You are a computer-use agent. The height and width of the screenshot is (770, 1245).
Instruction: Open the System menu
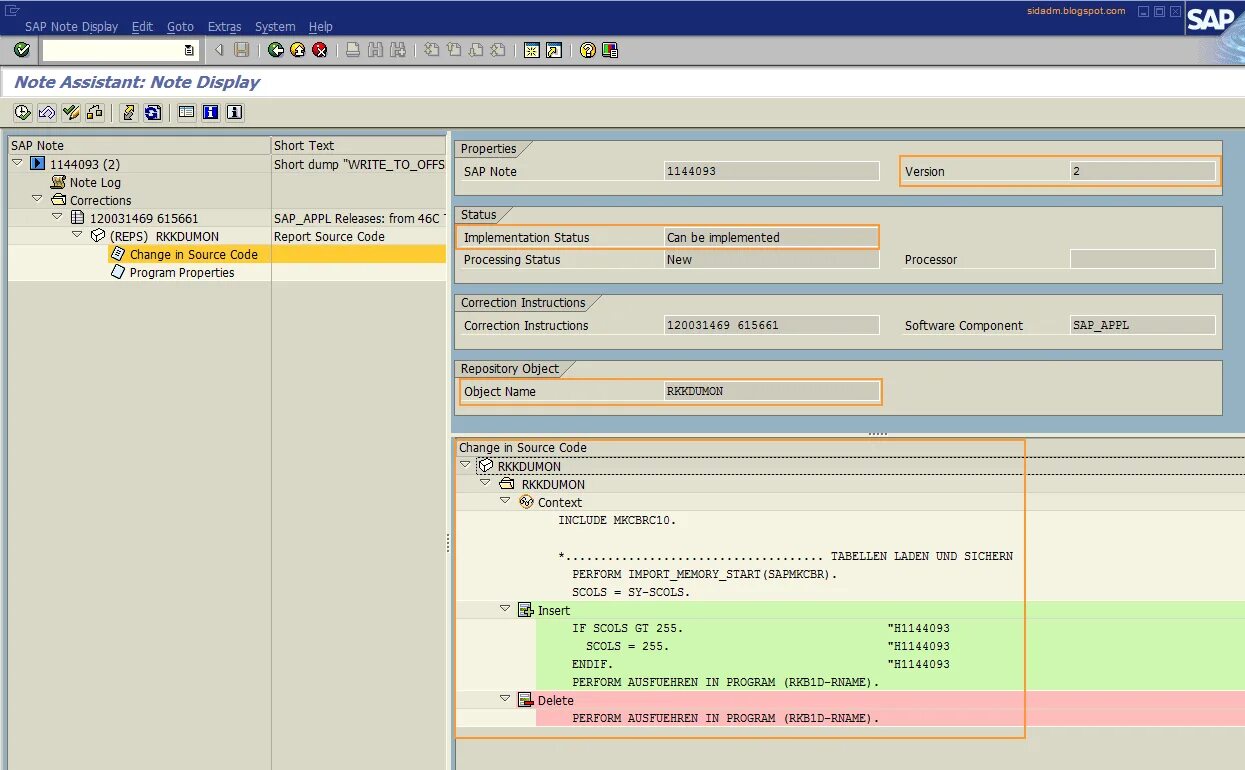(275, 27)
